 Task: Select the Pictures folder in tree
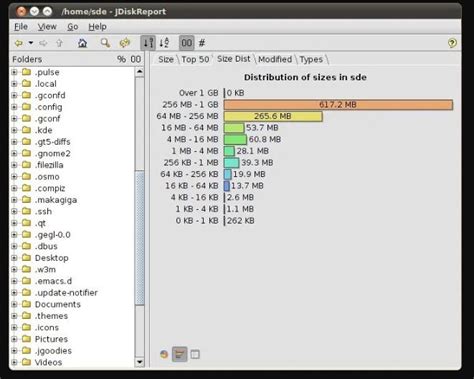pyautogui.click(x=51, y=339)
